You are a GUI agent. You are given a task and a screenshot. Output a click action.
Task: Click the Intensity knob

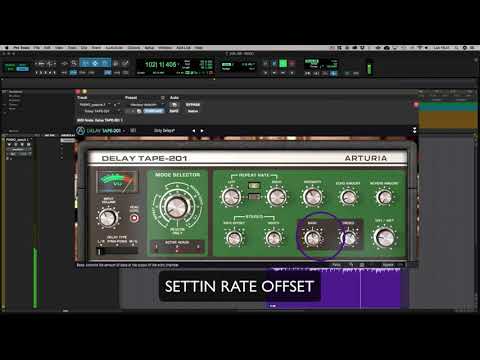click(312, 196)
